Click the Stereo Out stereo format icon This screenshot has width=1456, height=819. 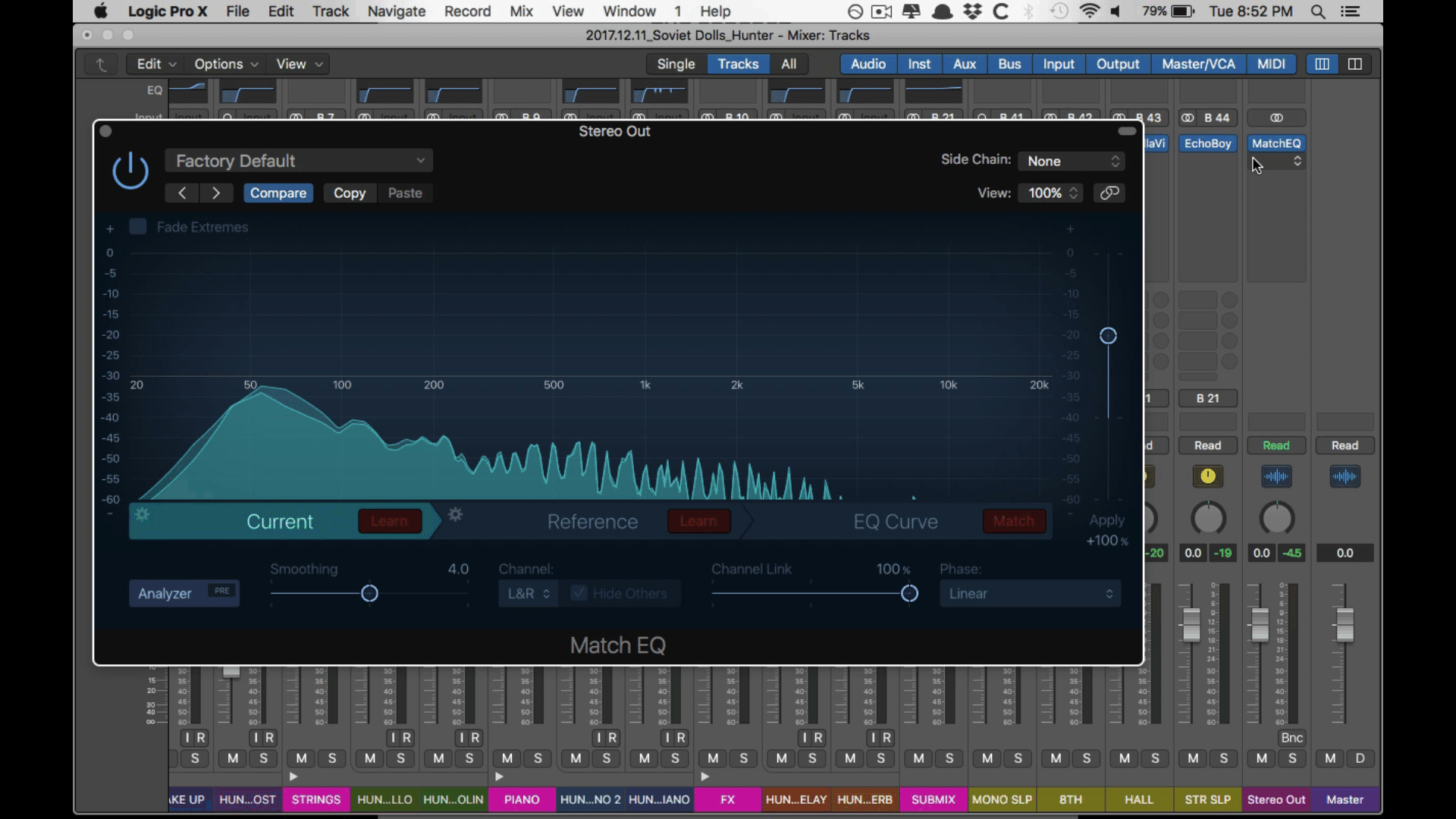(1276, 118)
